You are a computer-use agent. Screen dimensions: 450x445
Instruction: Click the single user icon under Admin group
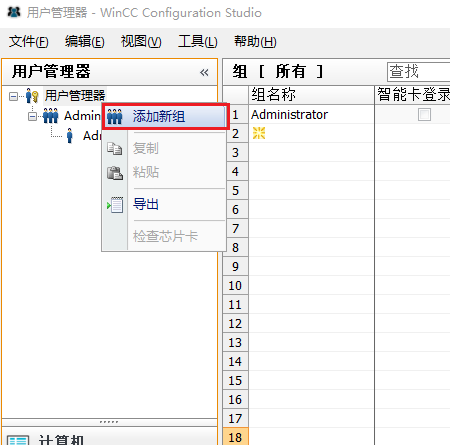(70, 136)
